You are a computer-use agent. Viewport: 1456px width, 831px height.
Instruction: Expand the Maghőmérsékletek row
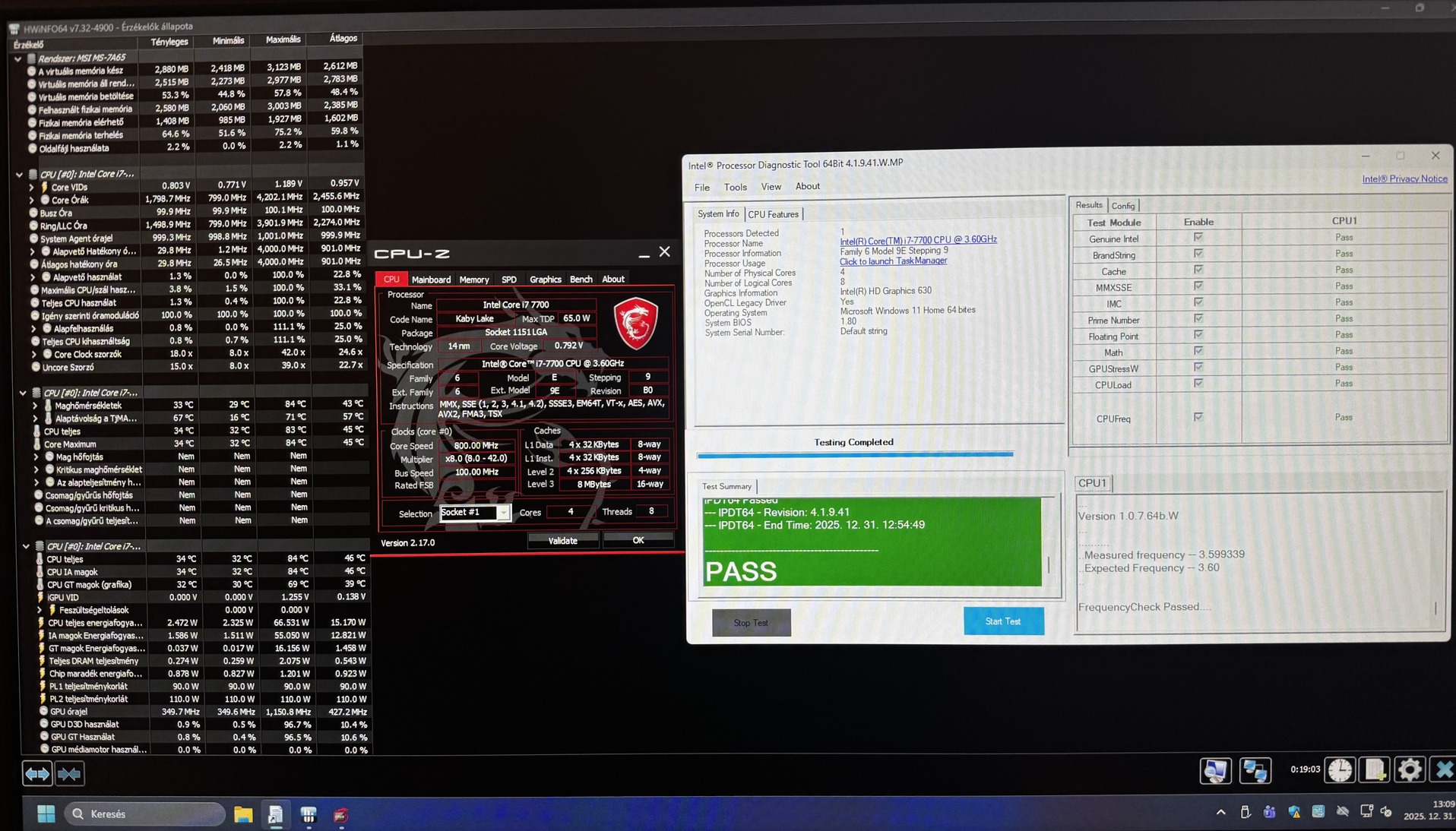35,406
